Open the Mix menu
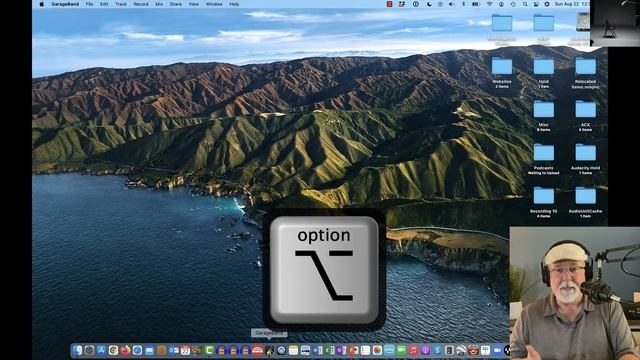The width and height of the screenshot is (640, 360). [159, 4]
